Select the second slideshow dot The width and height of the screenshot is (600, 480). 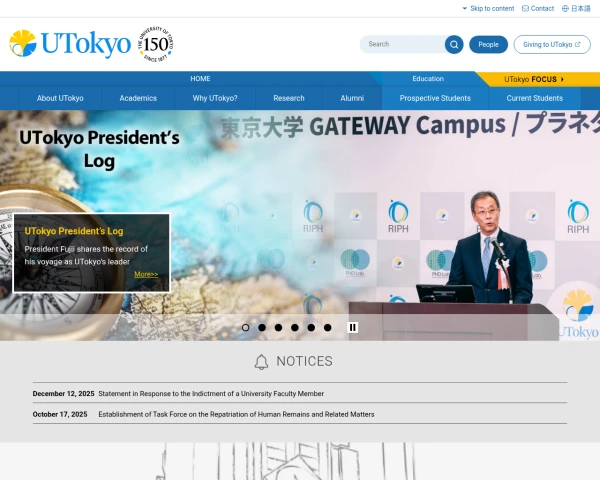(262, 328)
